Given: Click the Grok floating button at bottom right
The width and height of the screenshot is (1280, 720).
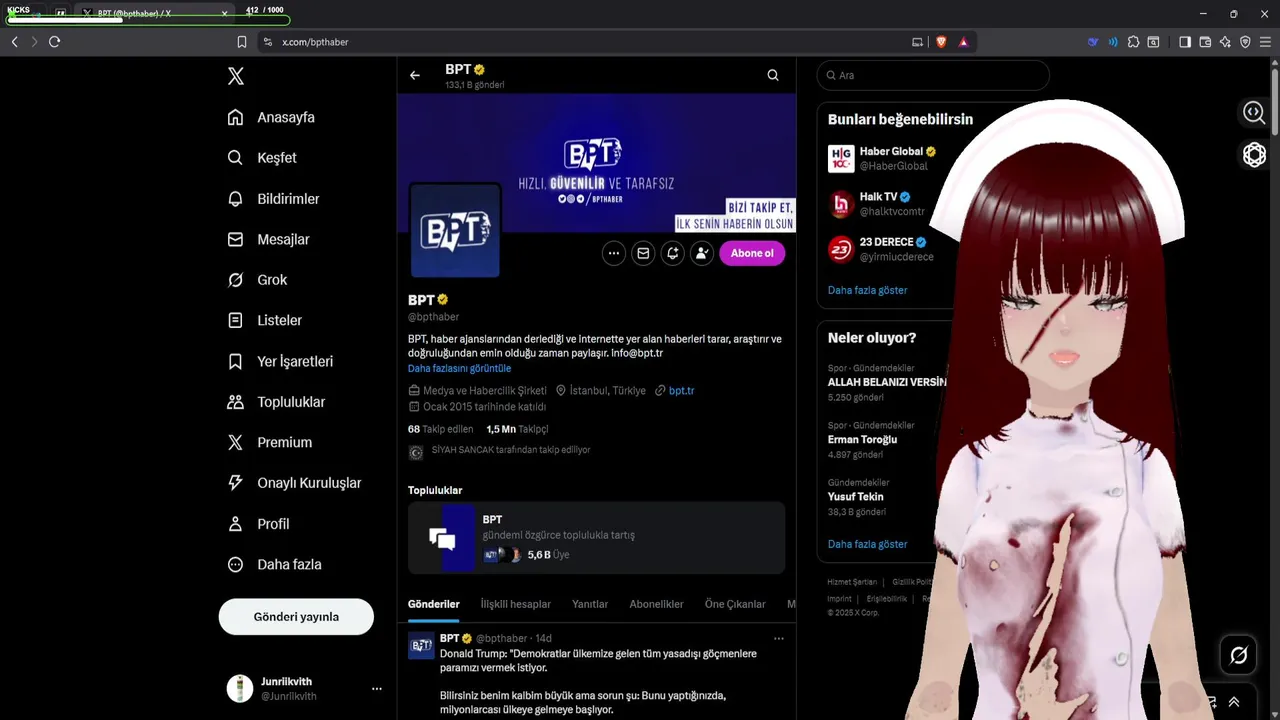Looking at the screenshot, I should click(1239, 655).
